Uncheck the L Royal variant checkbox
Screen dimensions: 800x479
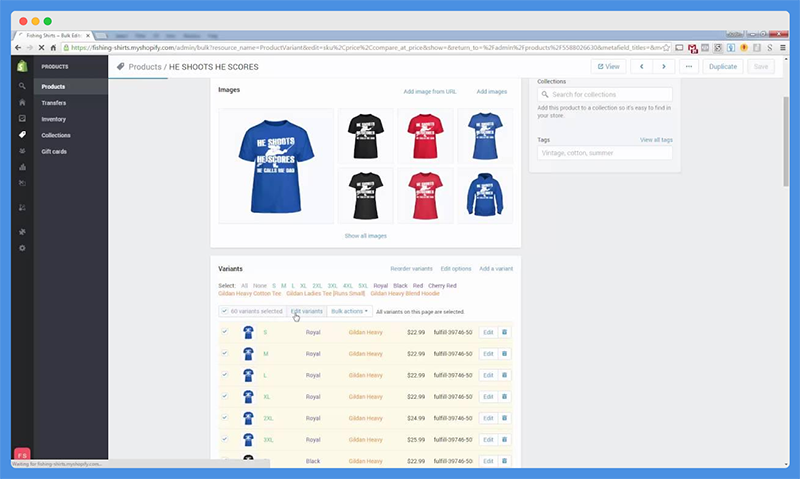[x=224, y=374]
